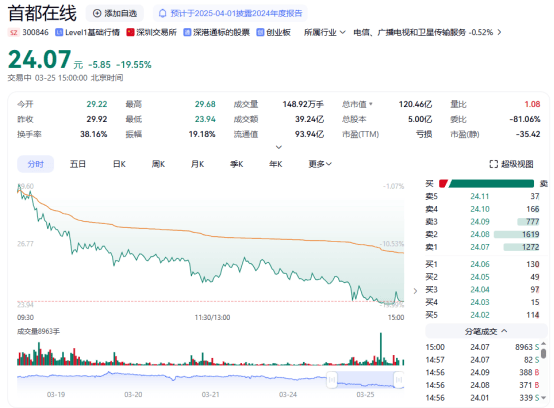This screenshot has height=408, width=554.
Task: Click the China flag 深圳交易所 icon
Action: (130, 32)
